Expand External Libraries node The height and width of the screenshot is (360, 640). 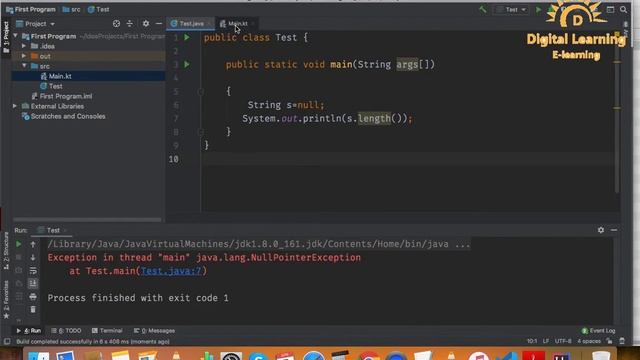[15, 106]
